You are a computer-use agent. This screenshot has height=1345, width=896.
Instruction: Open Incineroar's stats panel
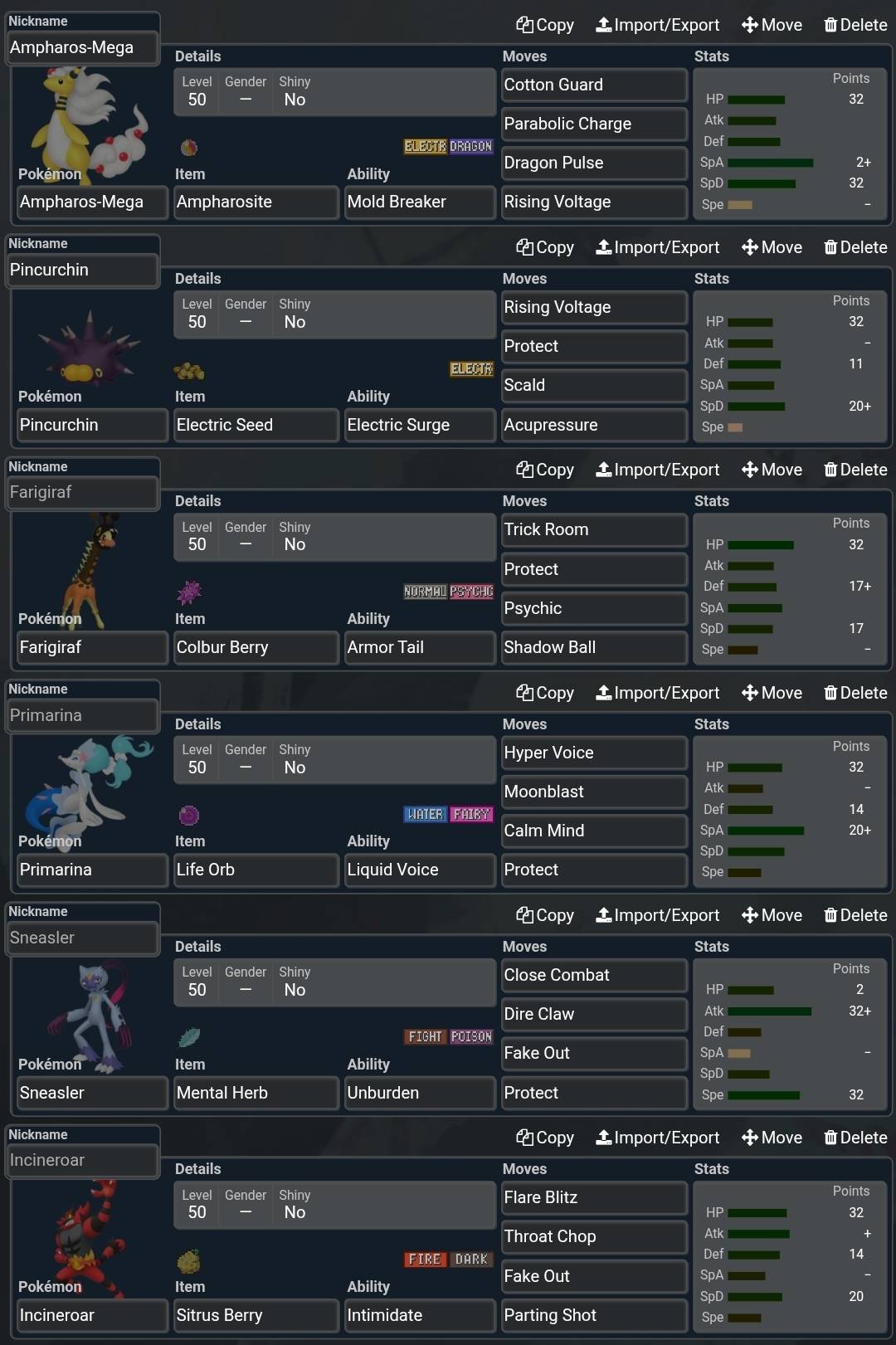791,1255
